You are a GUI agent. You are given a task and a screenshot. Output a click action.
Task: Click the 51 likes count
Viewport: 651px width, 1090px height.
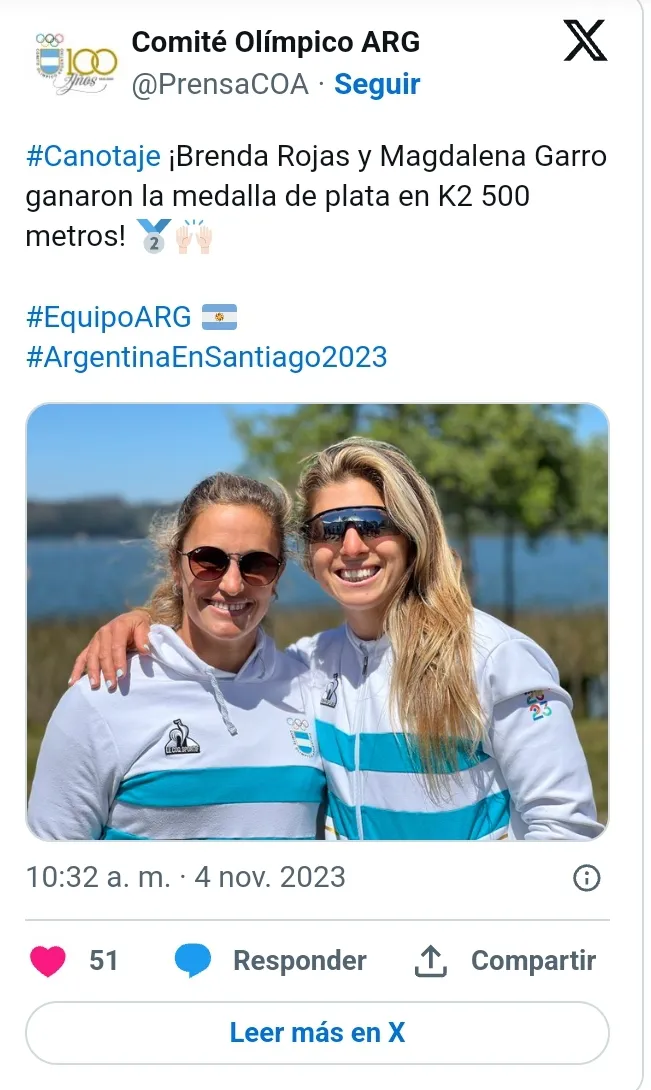point(104,961)
